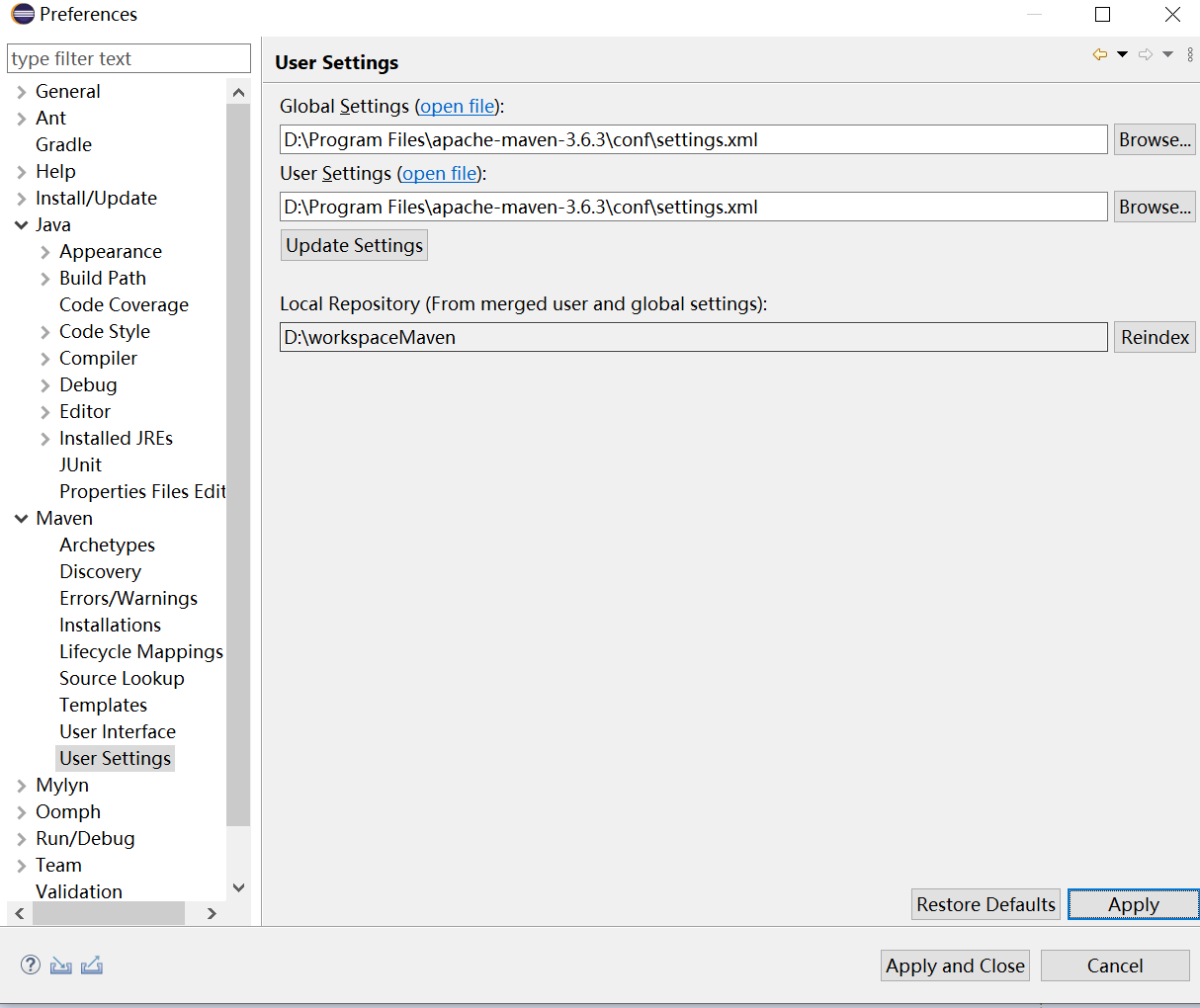Screen dimensions: 1200x1008
Task: Click inside the filter text field
Action: (x=128, y=58)
